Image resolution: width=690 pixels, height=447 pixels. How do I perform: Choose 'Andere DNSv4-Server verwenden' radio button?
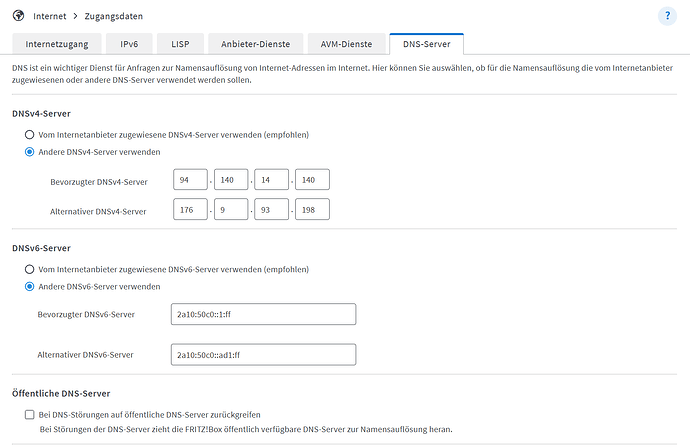[x=30, y=152]
